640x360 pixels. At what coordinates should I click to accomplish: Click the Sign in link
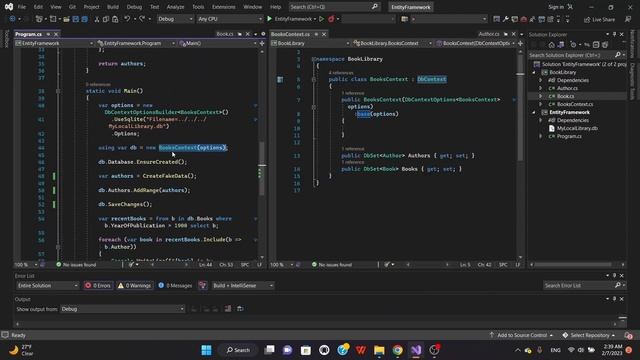pos(556,7)
